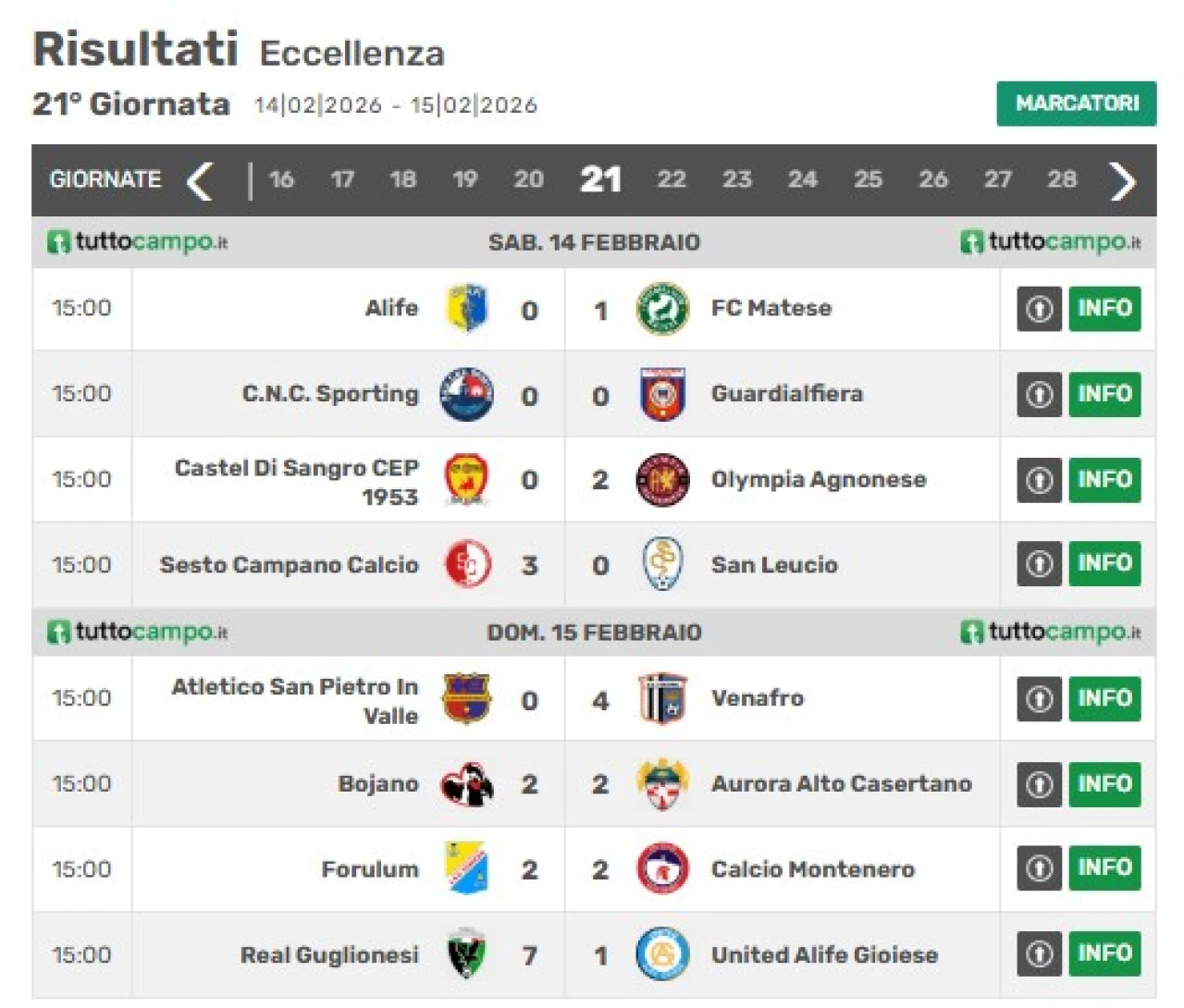This screenshot has width=1184, height=1008.
Task: Switch to giornata 20
Action: click(528, 179)
